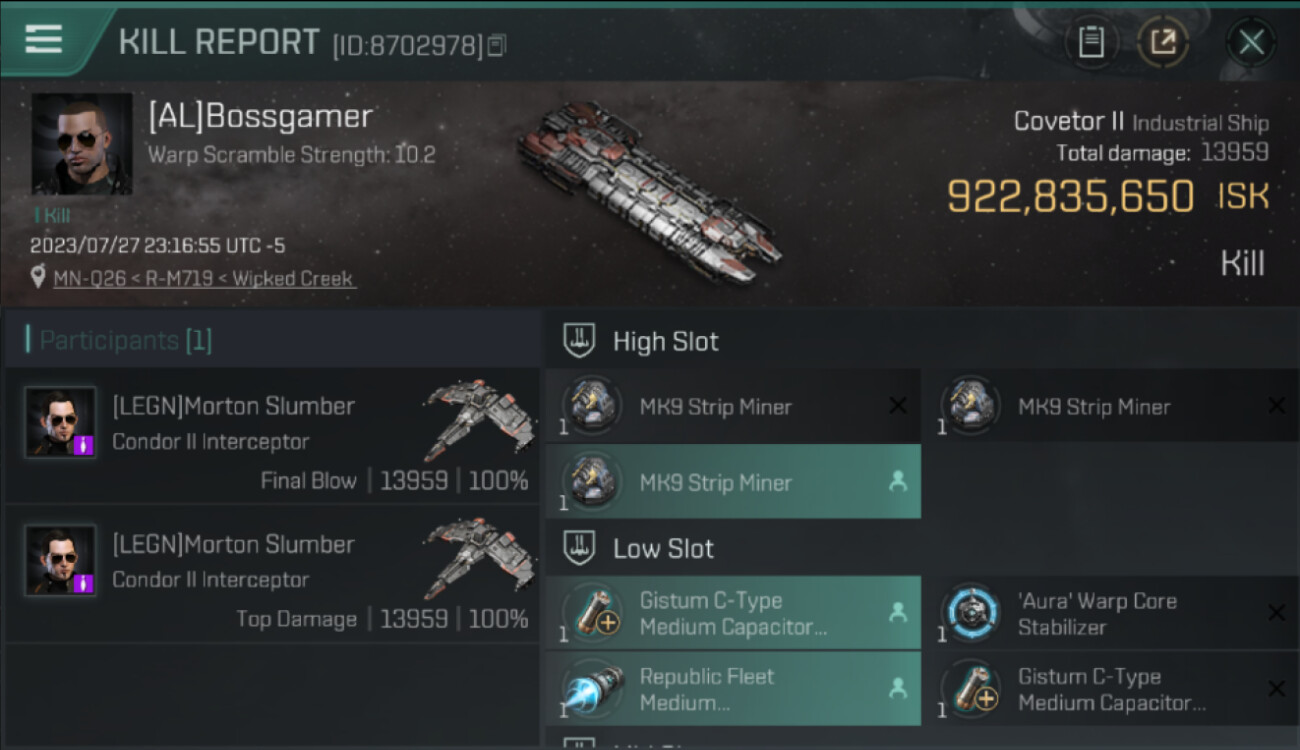Screen dimensions: 1300x750
Task: Select the highlighted MK9 Strip Miner item
Action: coord(733,482)
